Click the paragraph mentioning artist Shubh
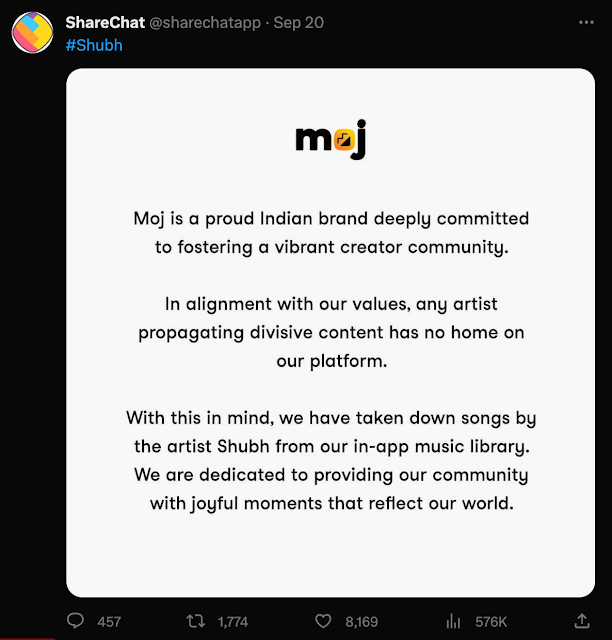 pyautogui.click(x=331, y=461)
